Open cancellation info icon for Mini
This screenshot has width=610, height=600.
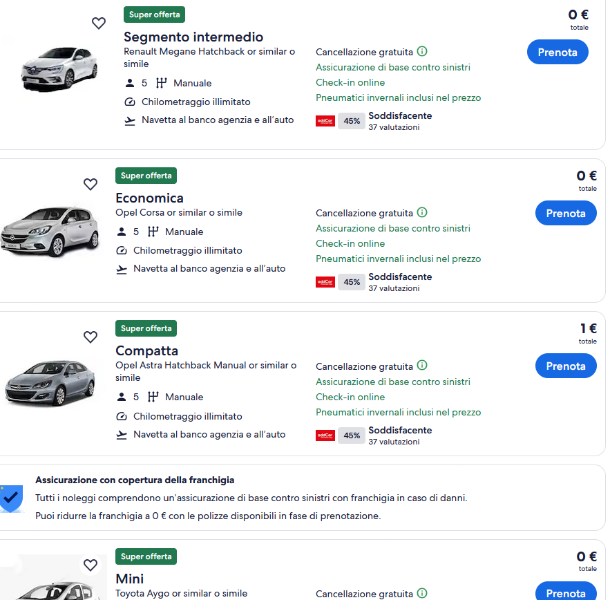pos(422,593)
